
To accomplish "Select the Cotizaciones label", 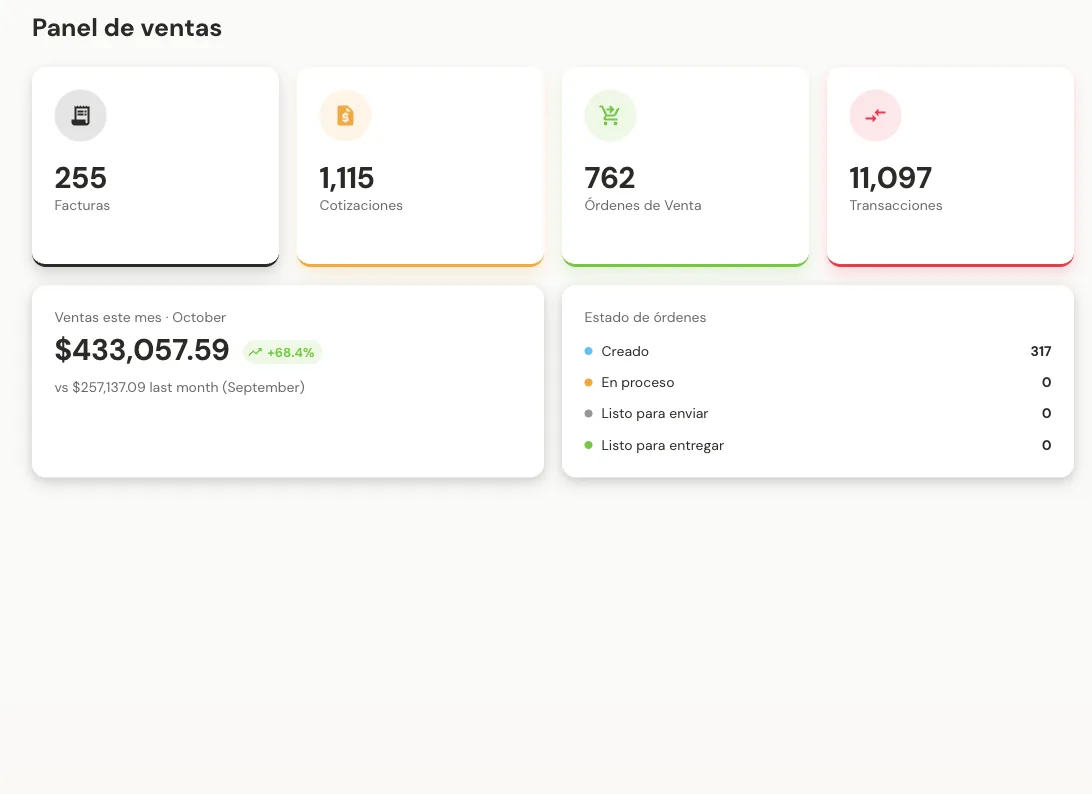I will pyautogui.click(x=361, y=205).
